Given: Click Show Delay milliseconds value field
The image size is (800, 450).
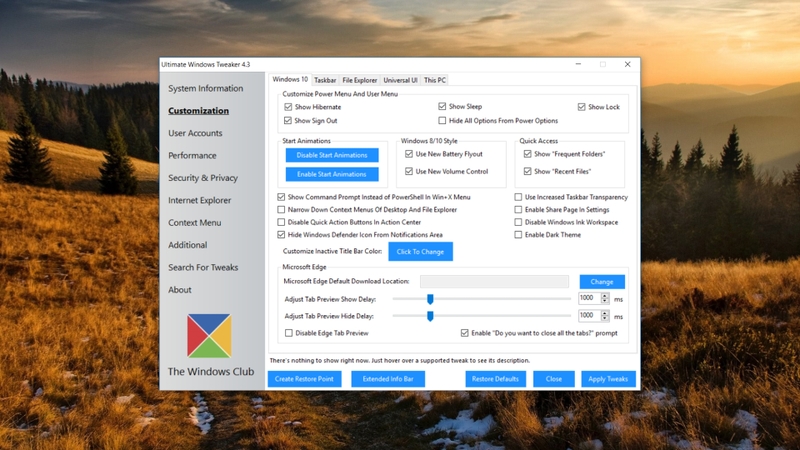Looking at the screenshot, I should [589, 298].
